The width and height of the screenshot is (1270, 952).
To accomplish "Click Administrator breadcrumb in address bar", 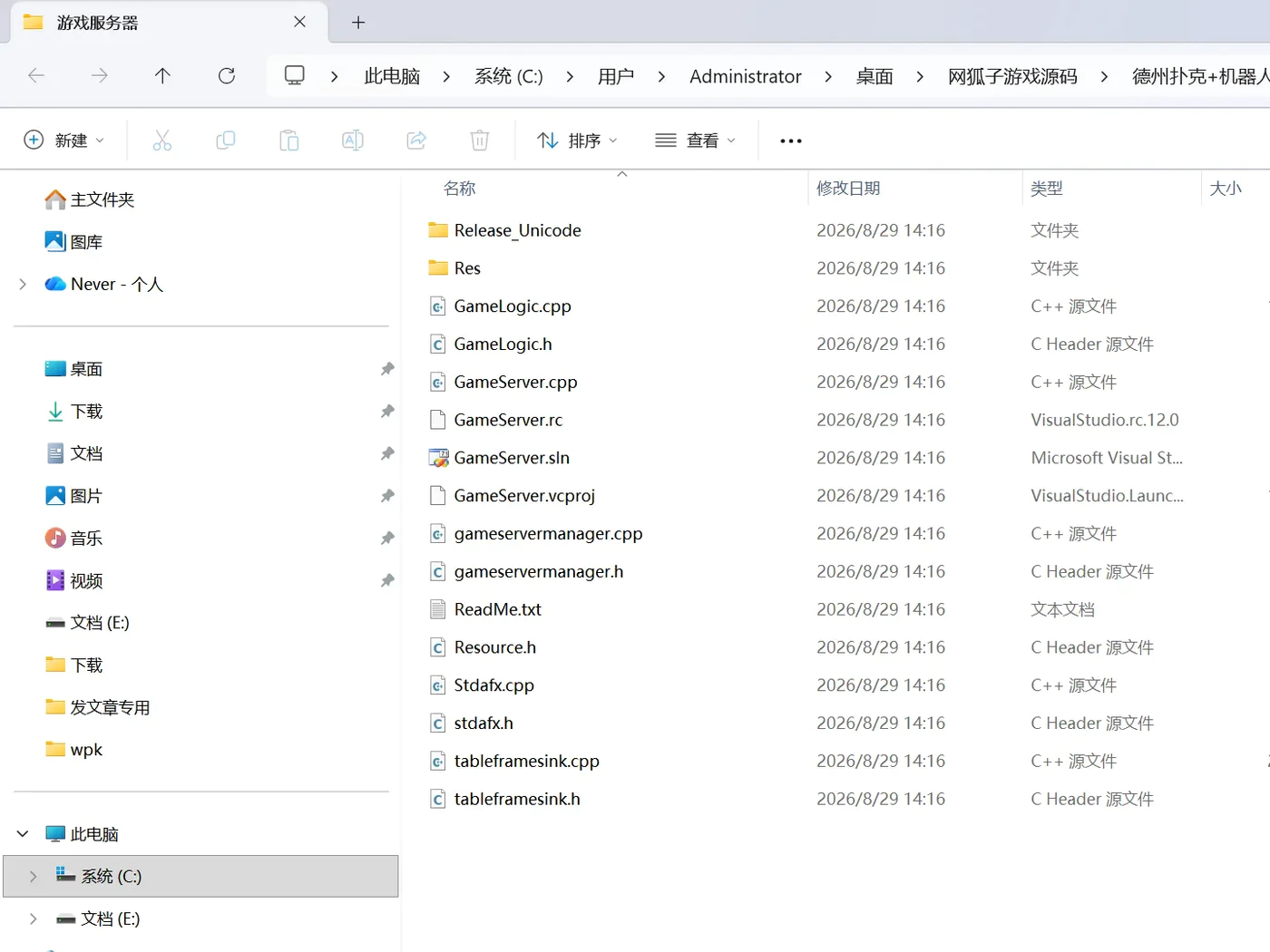I will (x=746, y=77).
